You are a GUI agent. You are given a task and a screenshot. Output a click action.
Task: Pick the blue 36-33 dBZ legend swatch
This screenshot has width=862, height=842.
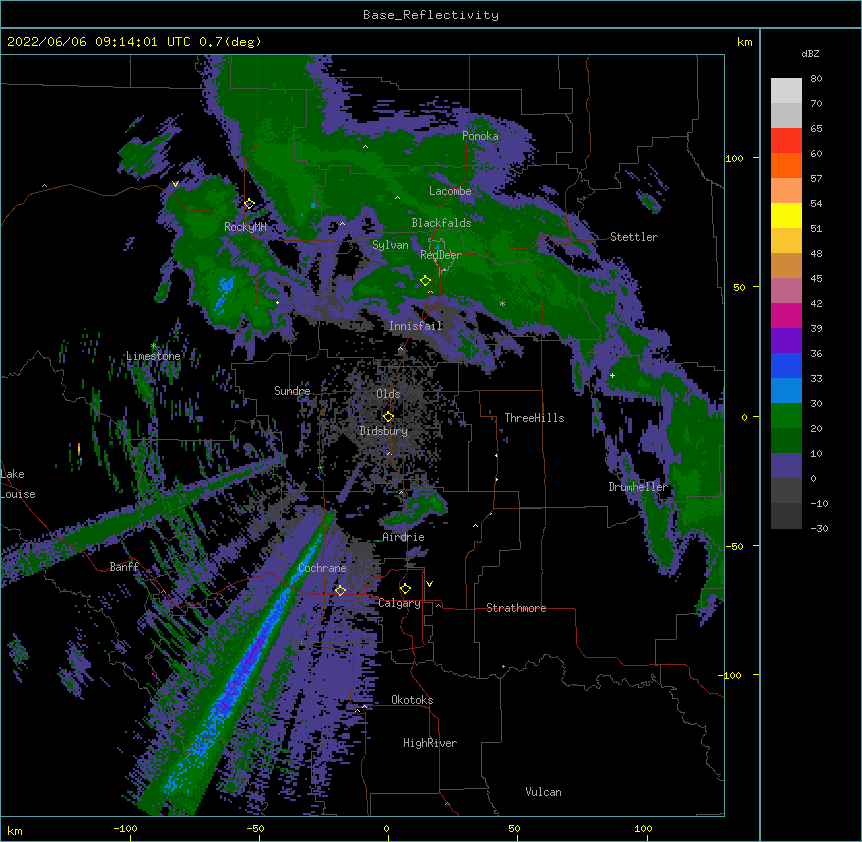[786, 365]
